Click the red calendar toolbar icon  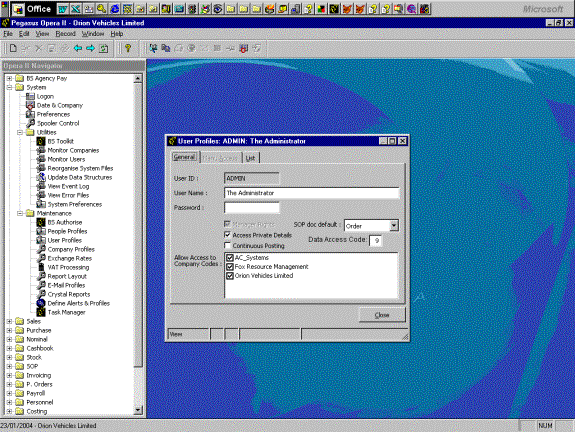coord(243,48)
